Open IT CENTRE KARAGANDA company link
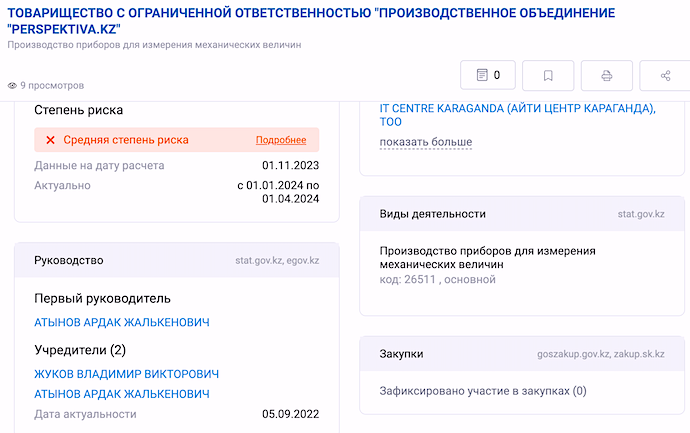This screenshot has height=433, width=690. [518, 115]
